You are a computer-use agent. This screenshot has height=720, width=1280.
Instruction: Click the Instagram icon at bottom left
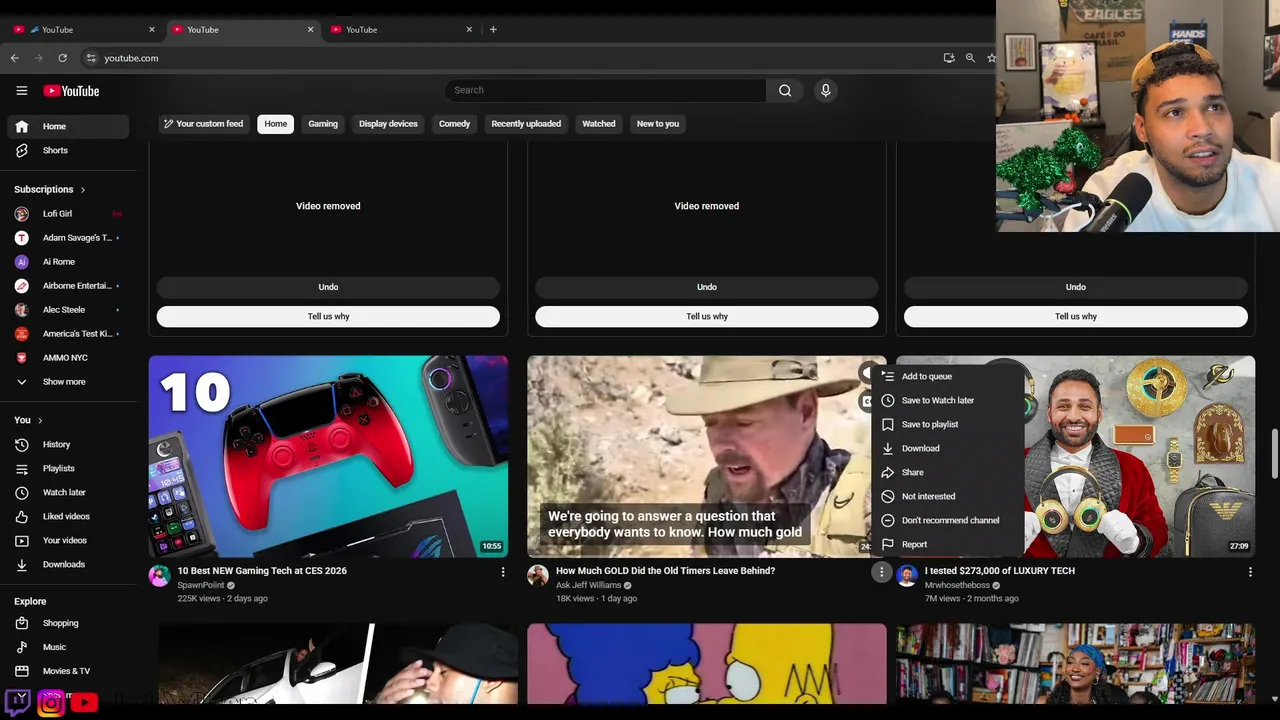[x=51, y=703]
